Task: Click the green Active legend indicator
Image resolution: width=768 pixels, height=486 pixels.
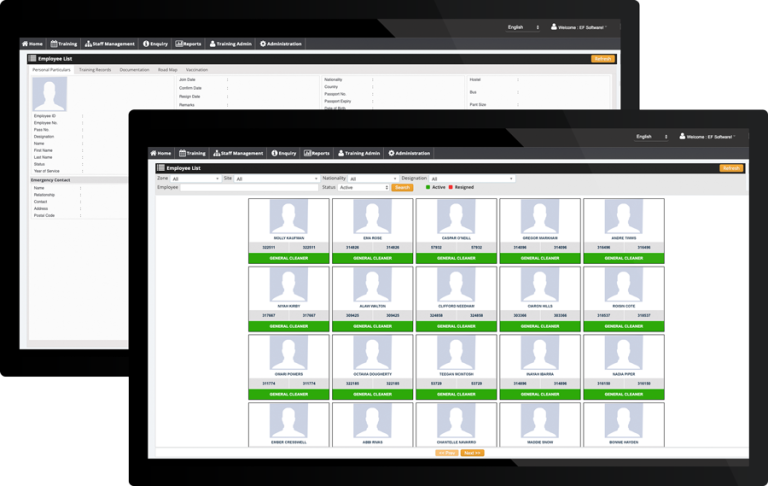Action: click(428, 187)
